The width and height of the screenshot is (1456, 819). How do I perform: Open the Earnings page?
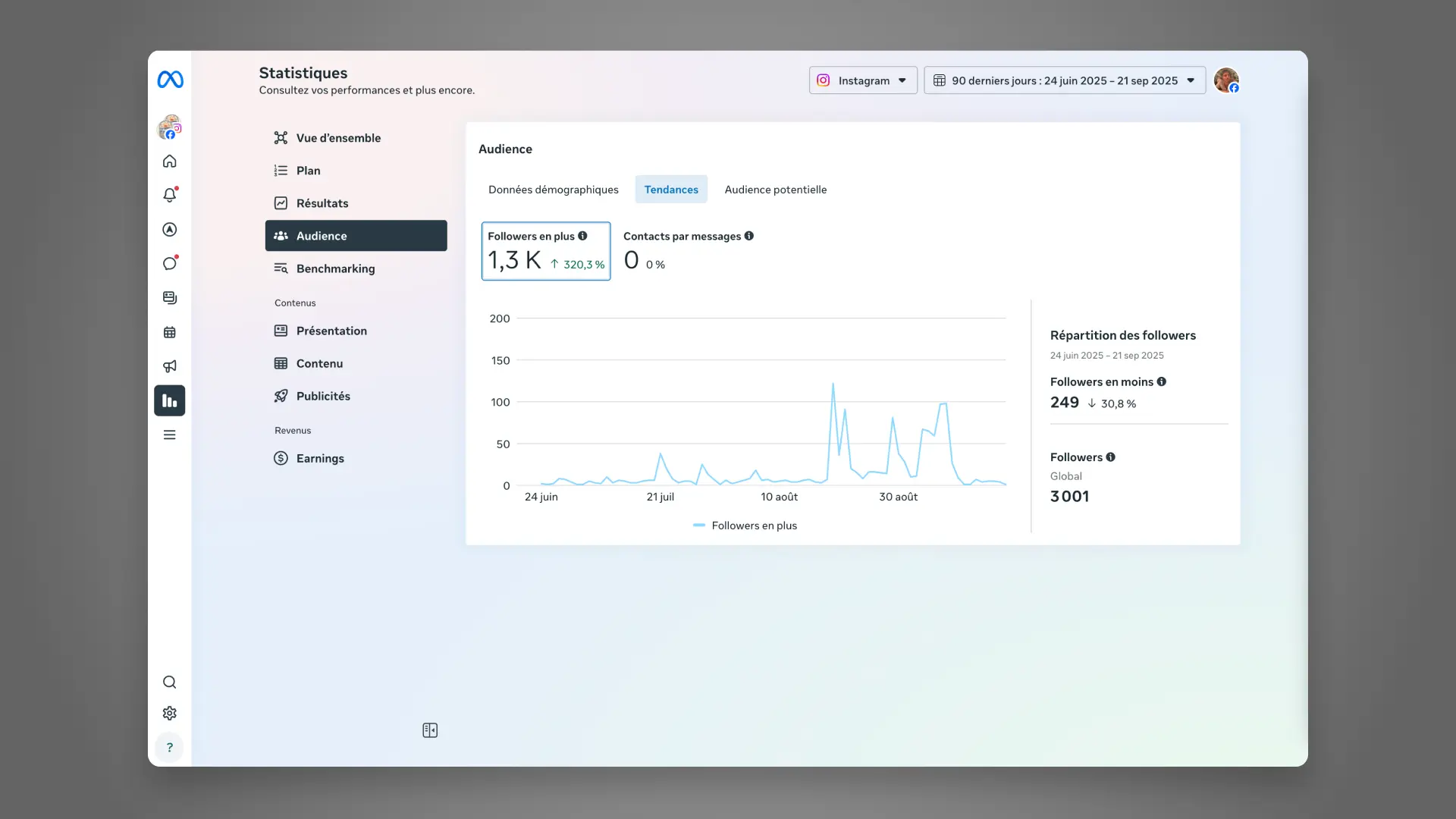pos(319,458)
